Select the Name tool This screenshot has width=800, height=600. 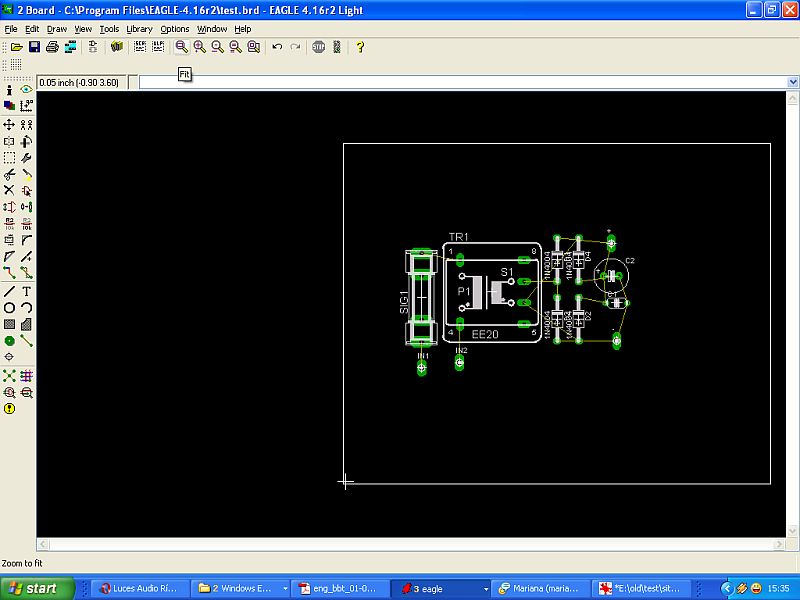tap(9, 223)
